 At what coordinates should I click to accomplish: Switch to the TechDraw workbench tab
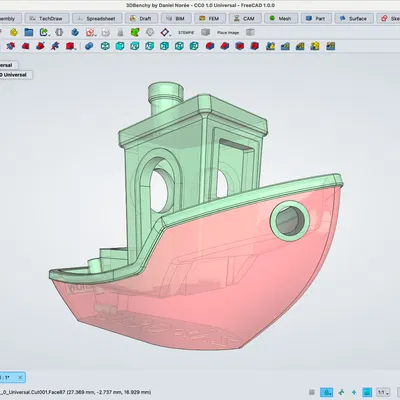click(x=47, y=18)
